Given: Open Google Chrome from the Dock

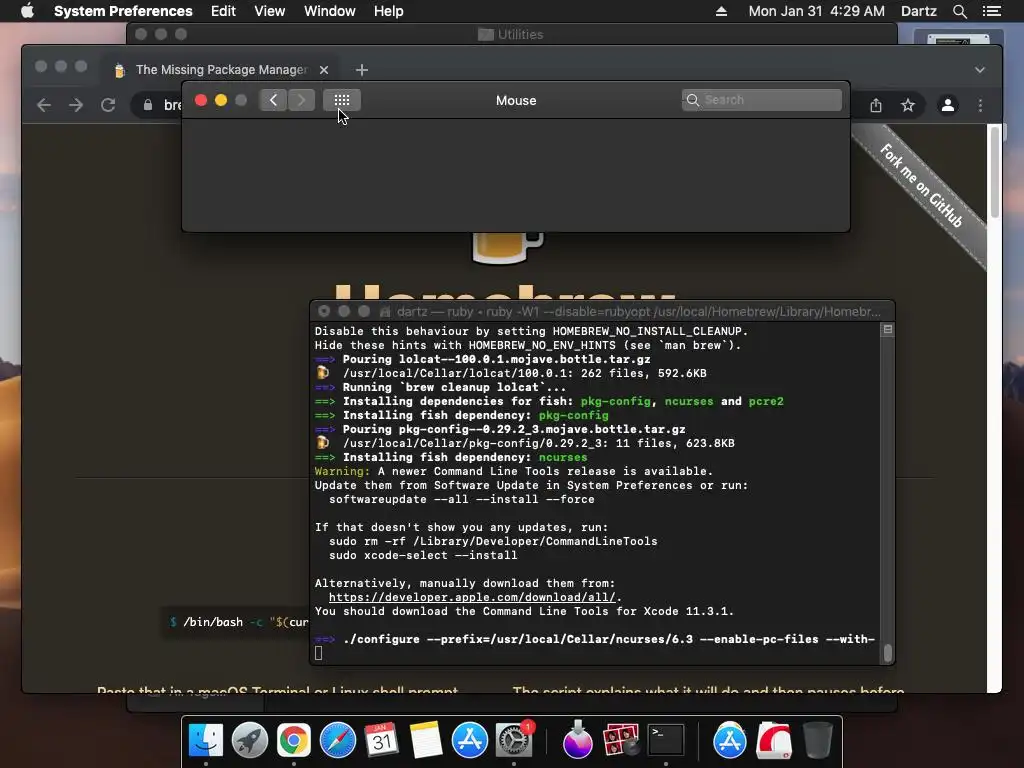Looking at the screenshot, I should [x=294, y=740].
